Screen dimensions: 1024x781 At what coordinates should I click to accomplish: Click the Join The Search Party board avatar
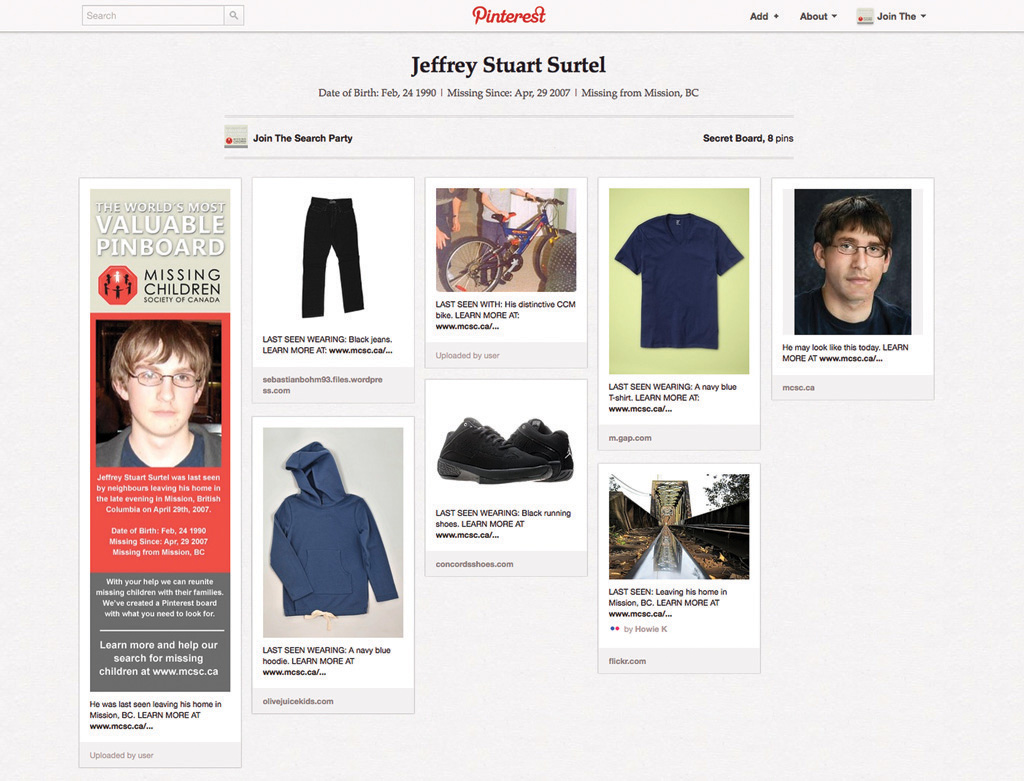[x=236, y=137]
